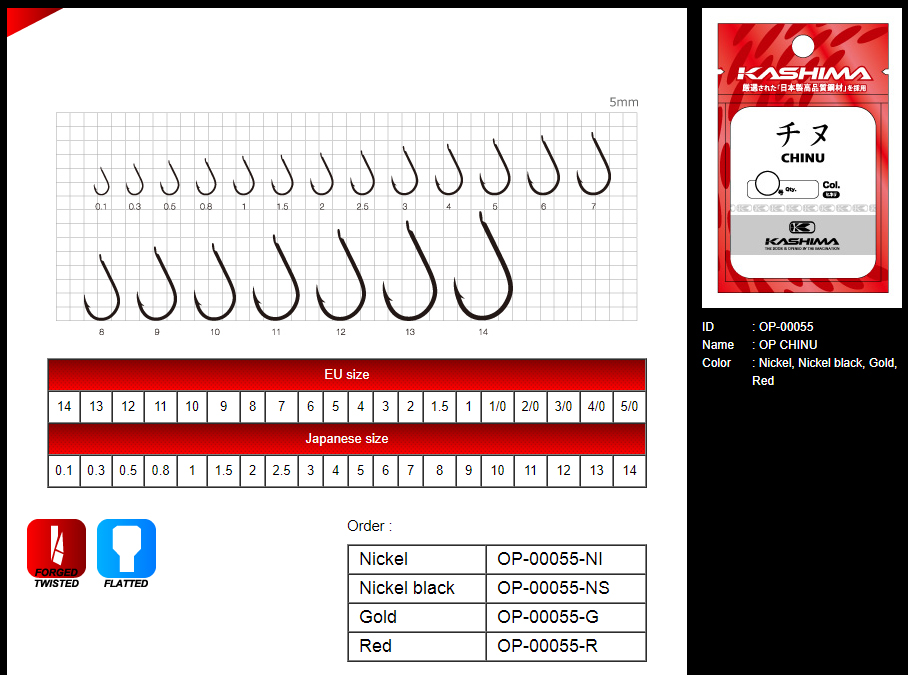Select the size 7 hook drawing
Viewport: 908px width, 675px height.
tap(594, 168)
